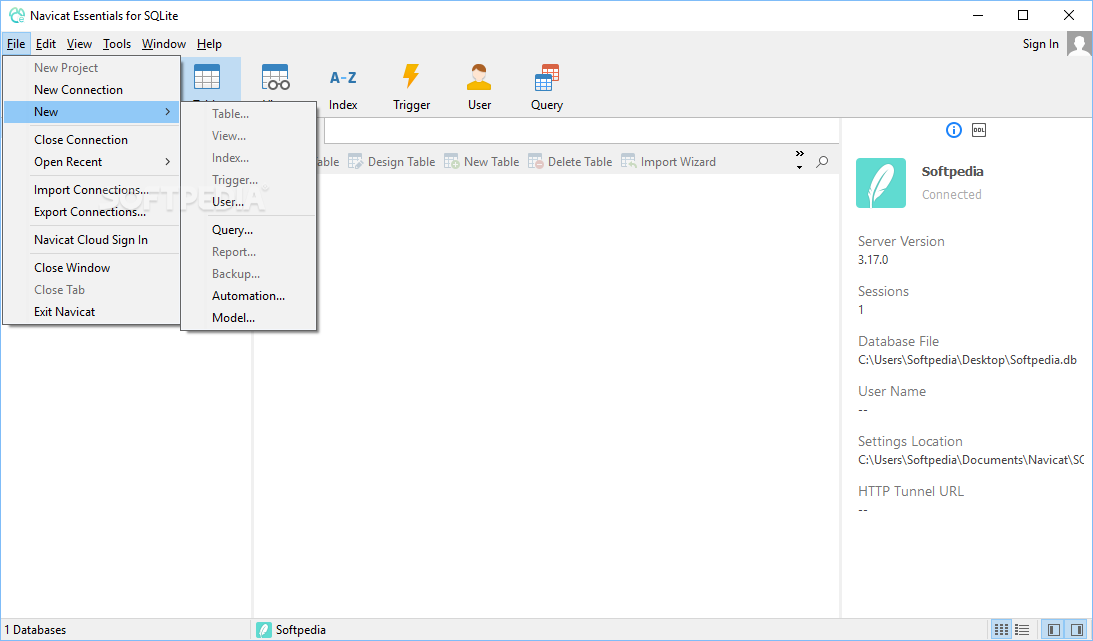The height and width of the screenshot is (641, 1093).
Task: Click the Delete Table button
Action: 570,162
